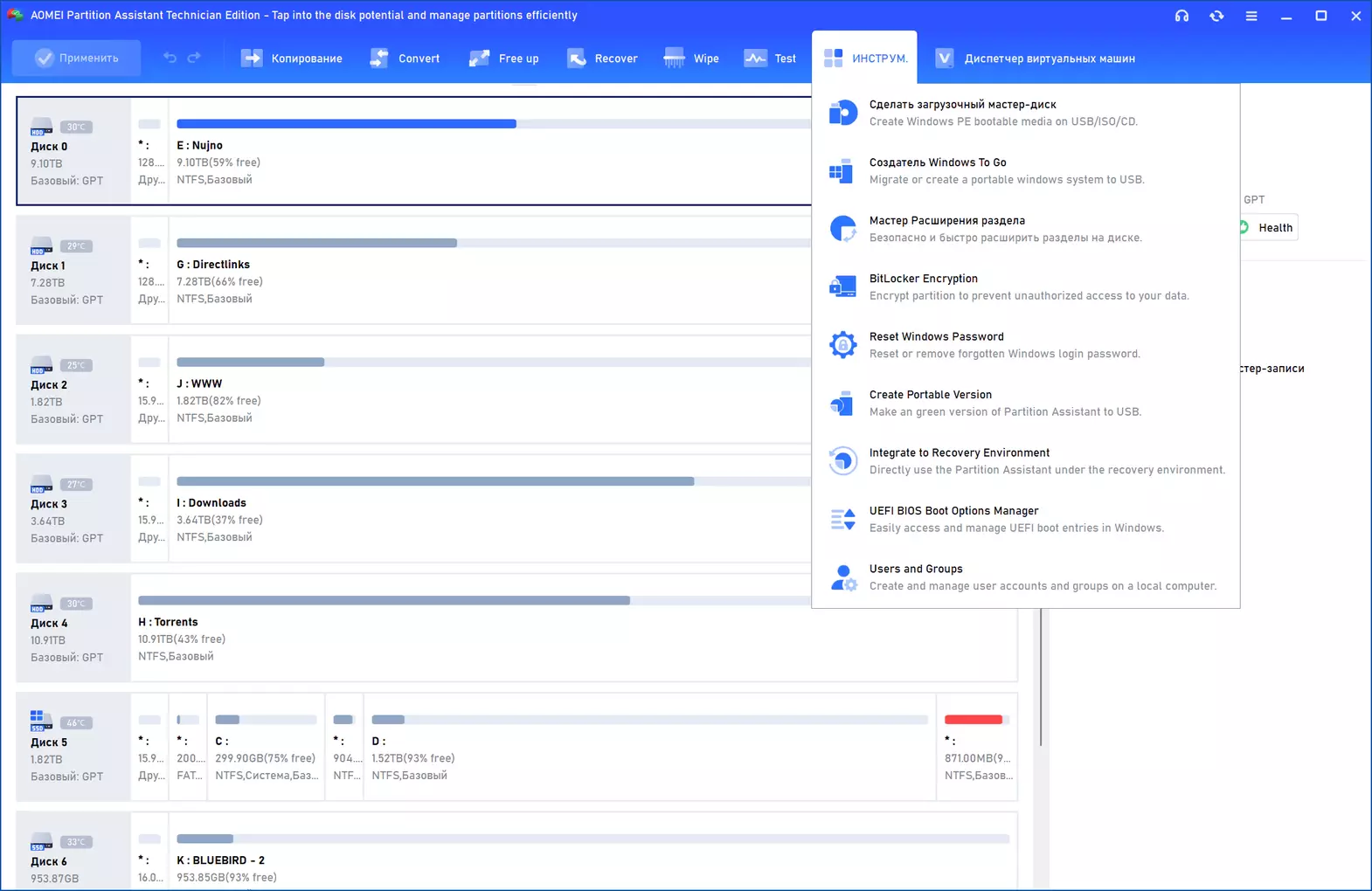Click the AOMEI app logo in title bar
The image size is (1372, 891).
click(15, 15)
